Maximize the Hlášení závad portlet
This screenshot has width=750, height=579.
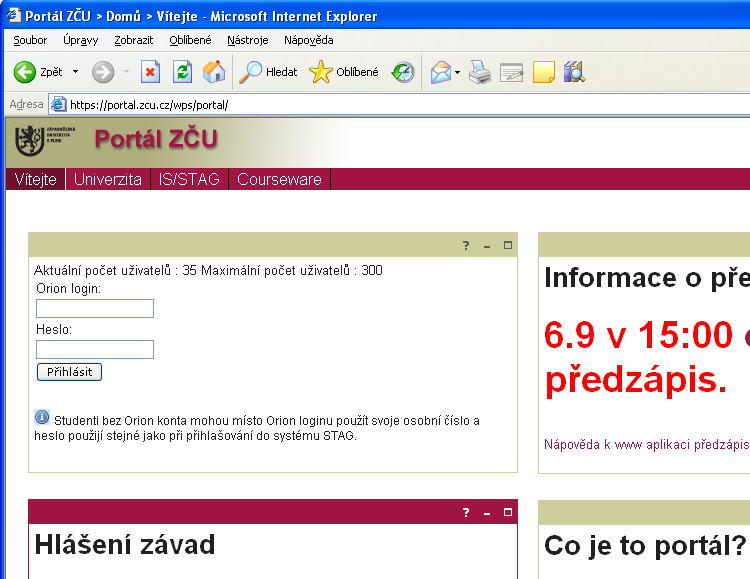click(x=508, y=512)
